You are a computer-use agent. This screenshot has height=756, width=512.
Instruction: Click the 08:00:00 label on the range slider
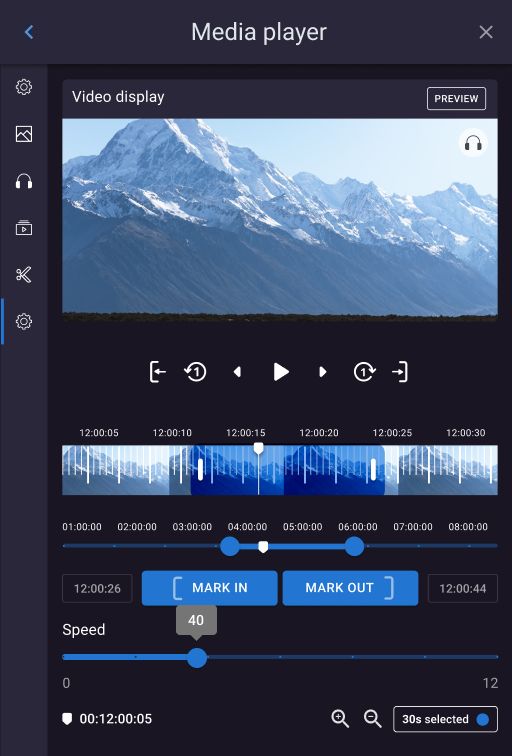pyautogui.click(x=468, y=526)
